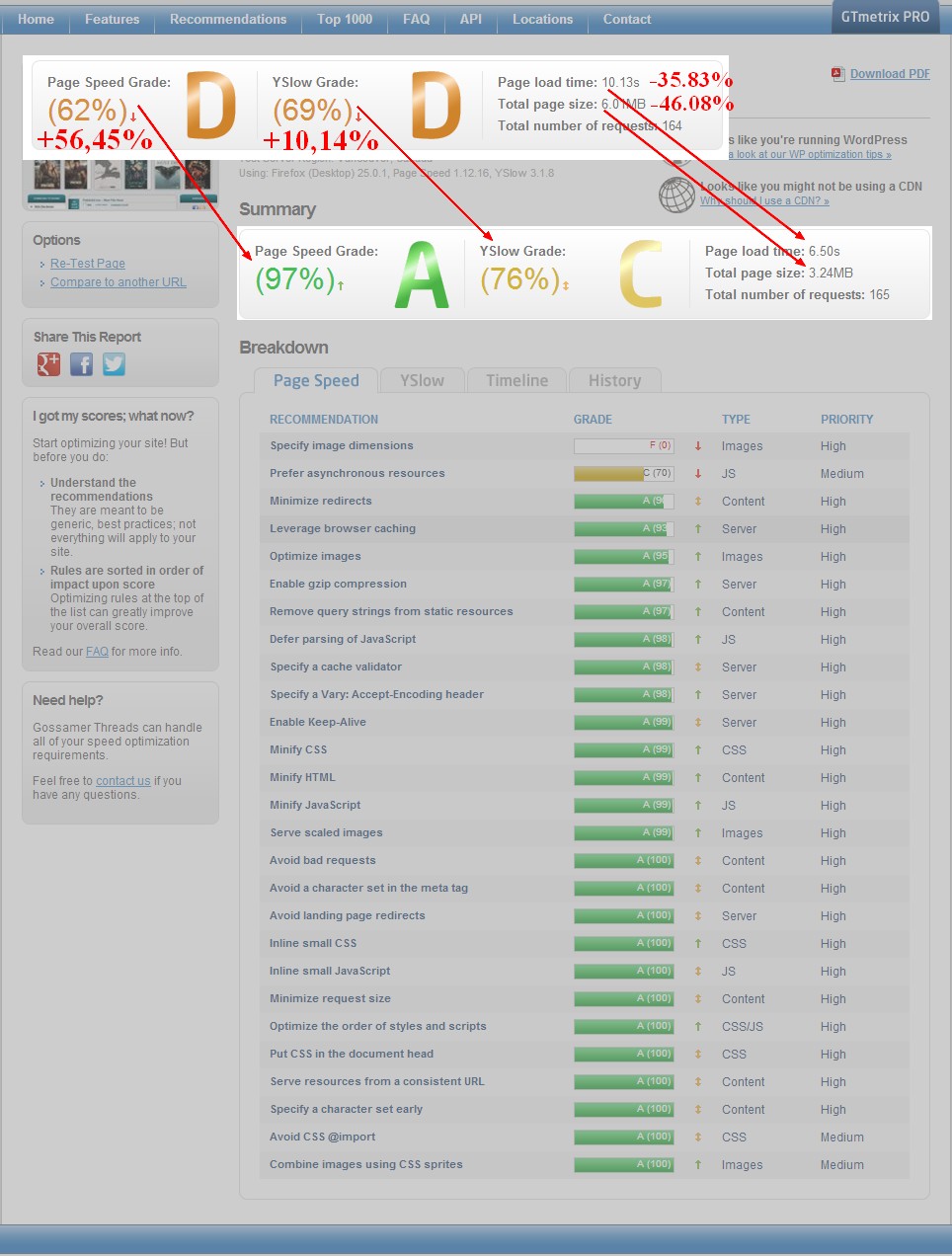Go to Locations in the navigation bar
Image resolution: width=952 pixels, height=1256 pixels.
pos(542,19)
